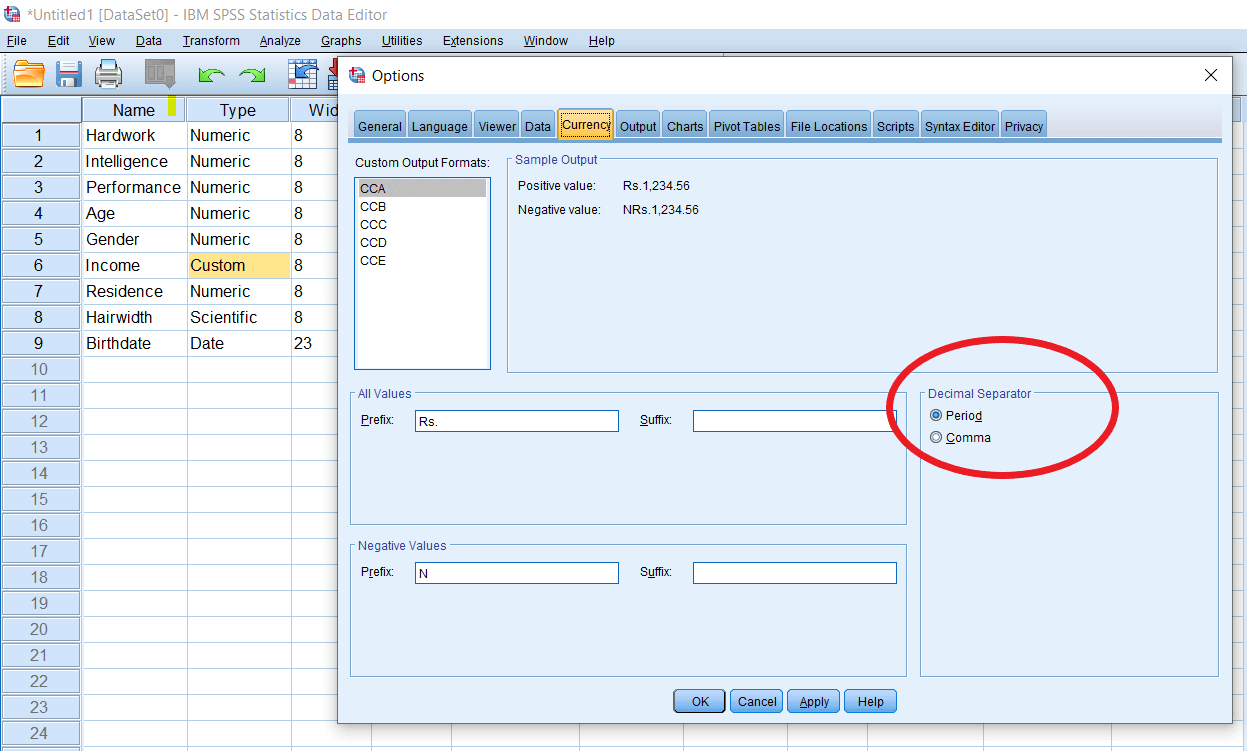Click the Negative Values Suffix field
This screenshot has height=751, width=1247.
tap(794, 573)
